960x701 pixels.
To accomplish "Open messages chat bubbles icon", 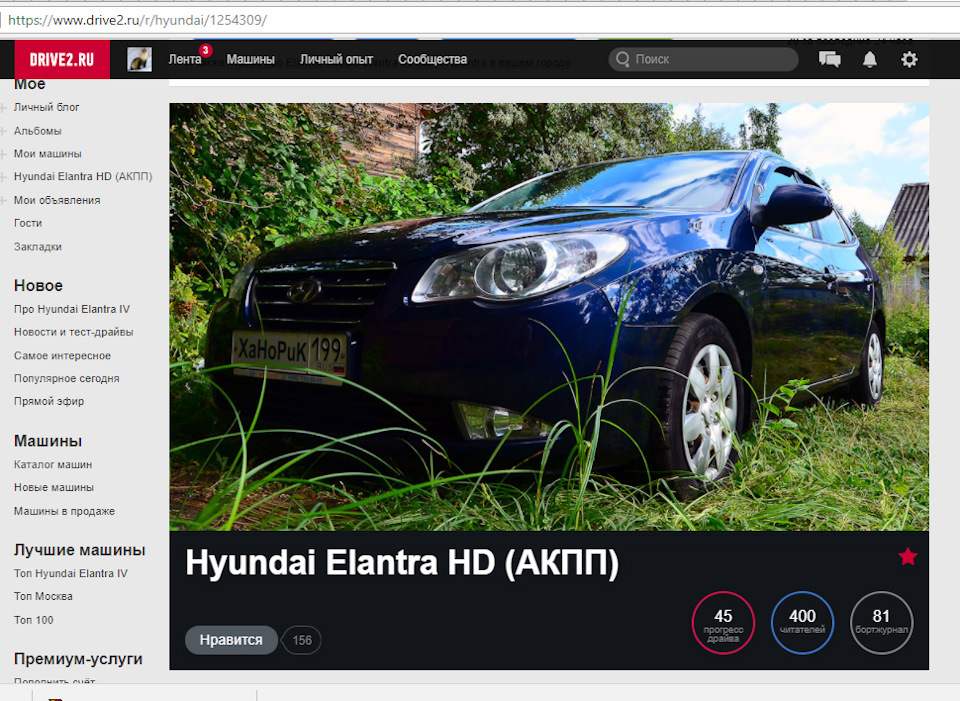I will [x=830, y=59].
